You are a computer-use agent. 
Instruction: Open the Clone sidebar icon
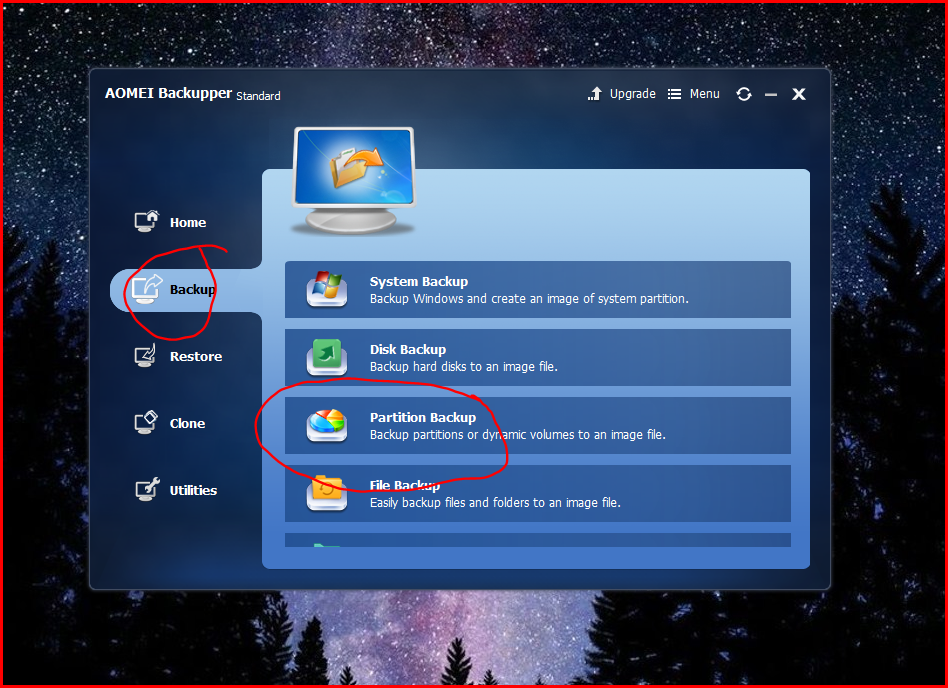click(x=146, y=422)
